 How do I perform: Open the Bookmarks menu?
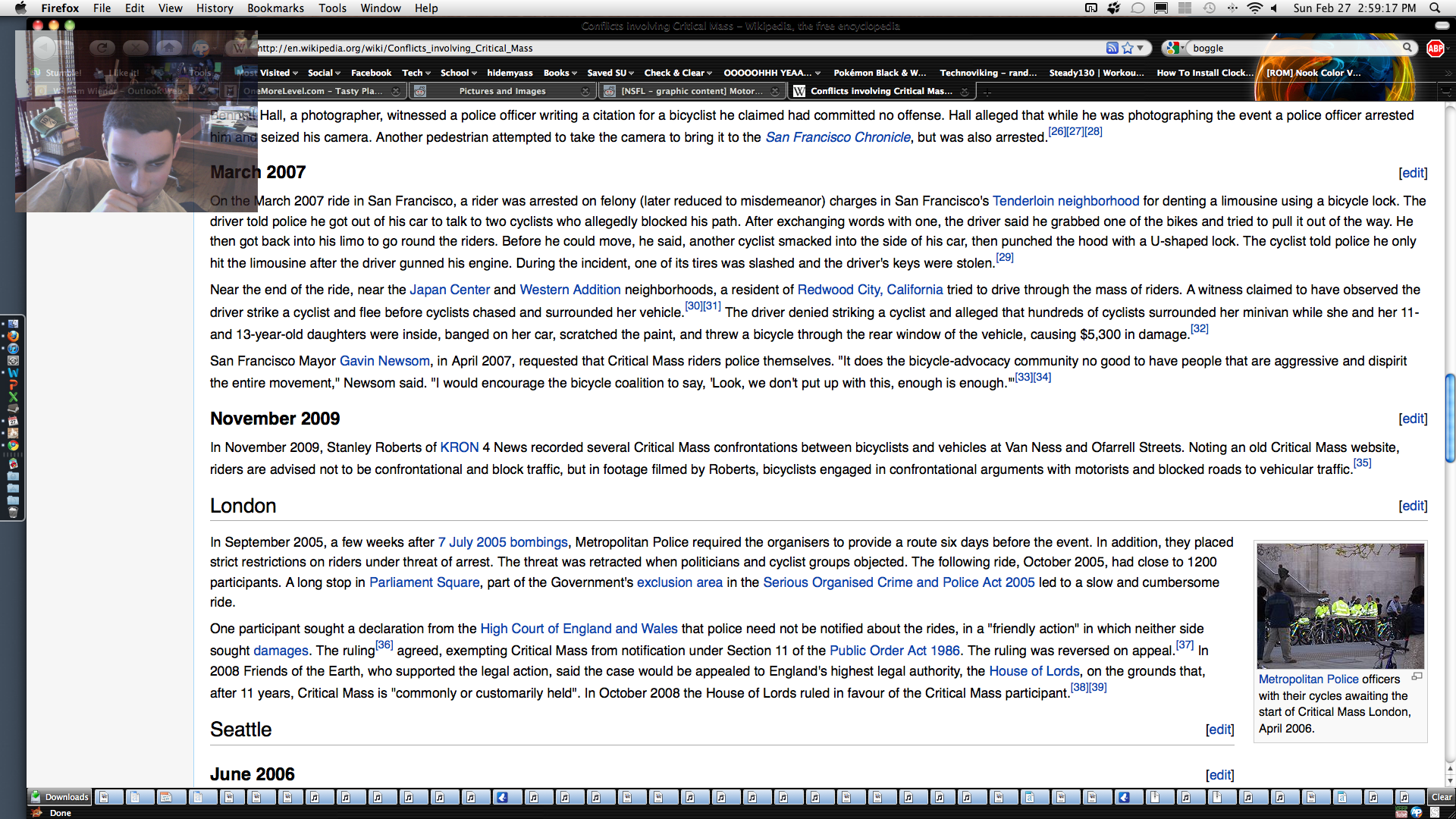point(275,8)
